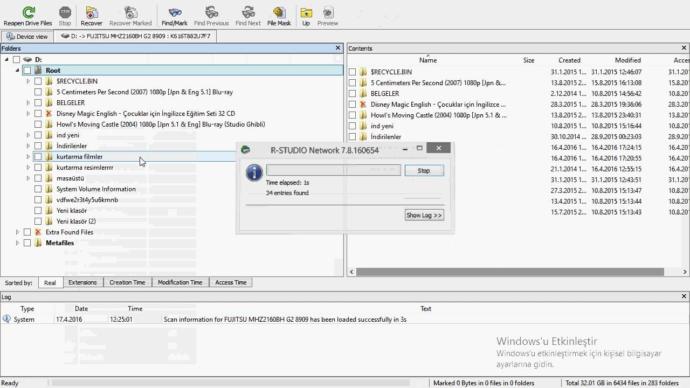Open Find/Mark tool
Viewport: 690px width, 388px height.
[175, 12]
